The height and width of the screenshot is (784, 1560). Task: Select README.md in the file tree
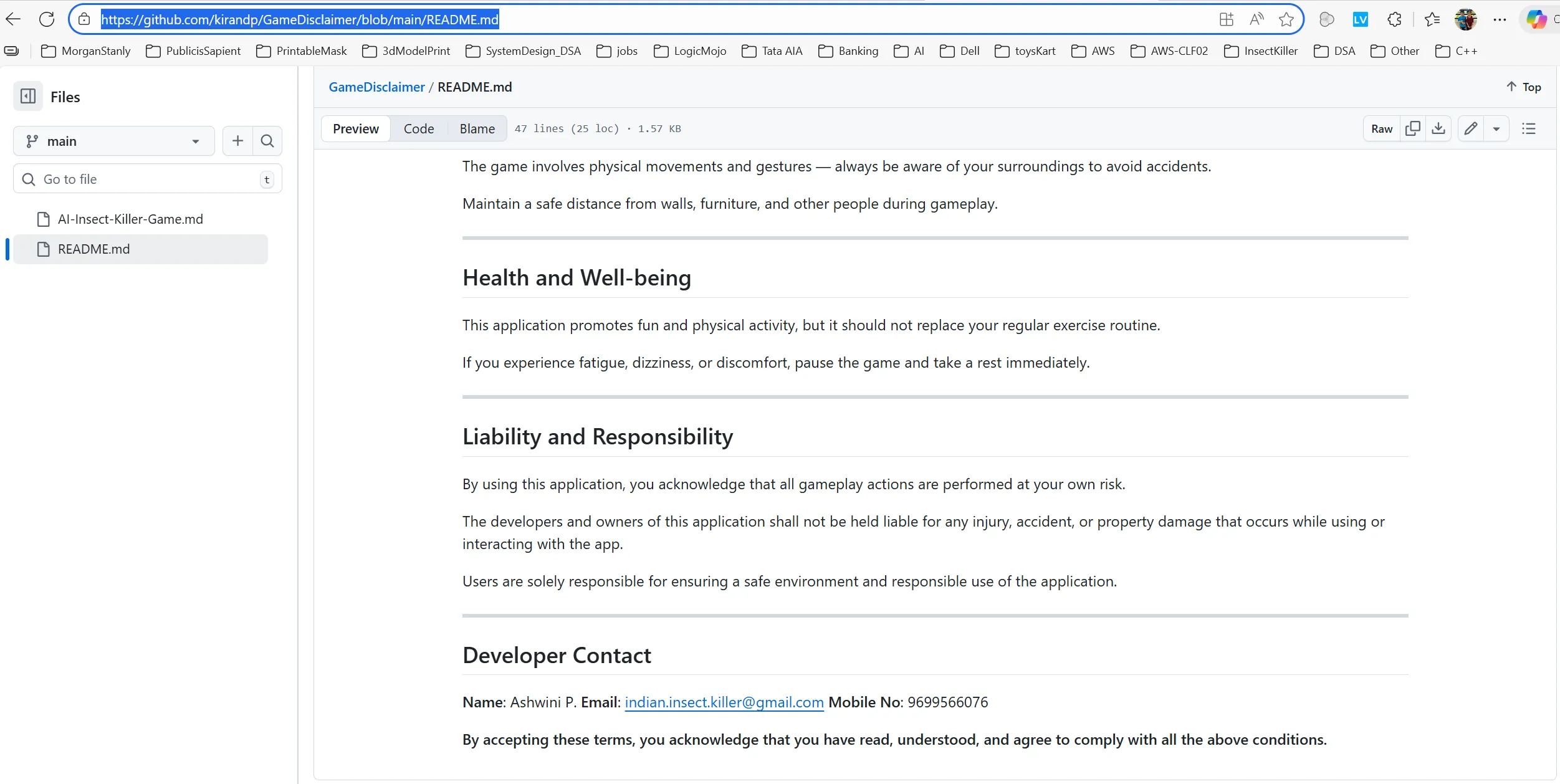pyautogui.click(x=141, y=249)
